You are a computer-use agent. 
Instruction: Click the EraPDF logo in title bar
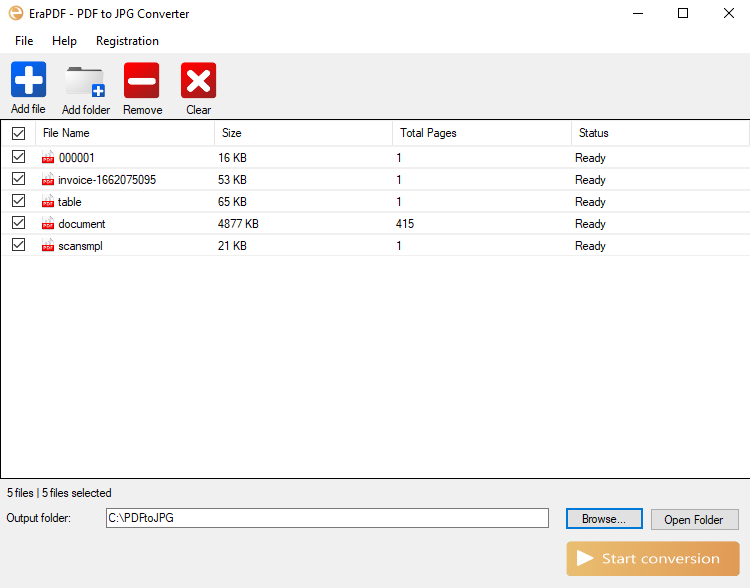click(x=16, y=13)
